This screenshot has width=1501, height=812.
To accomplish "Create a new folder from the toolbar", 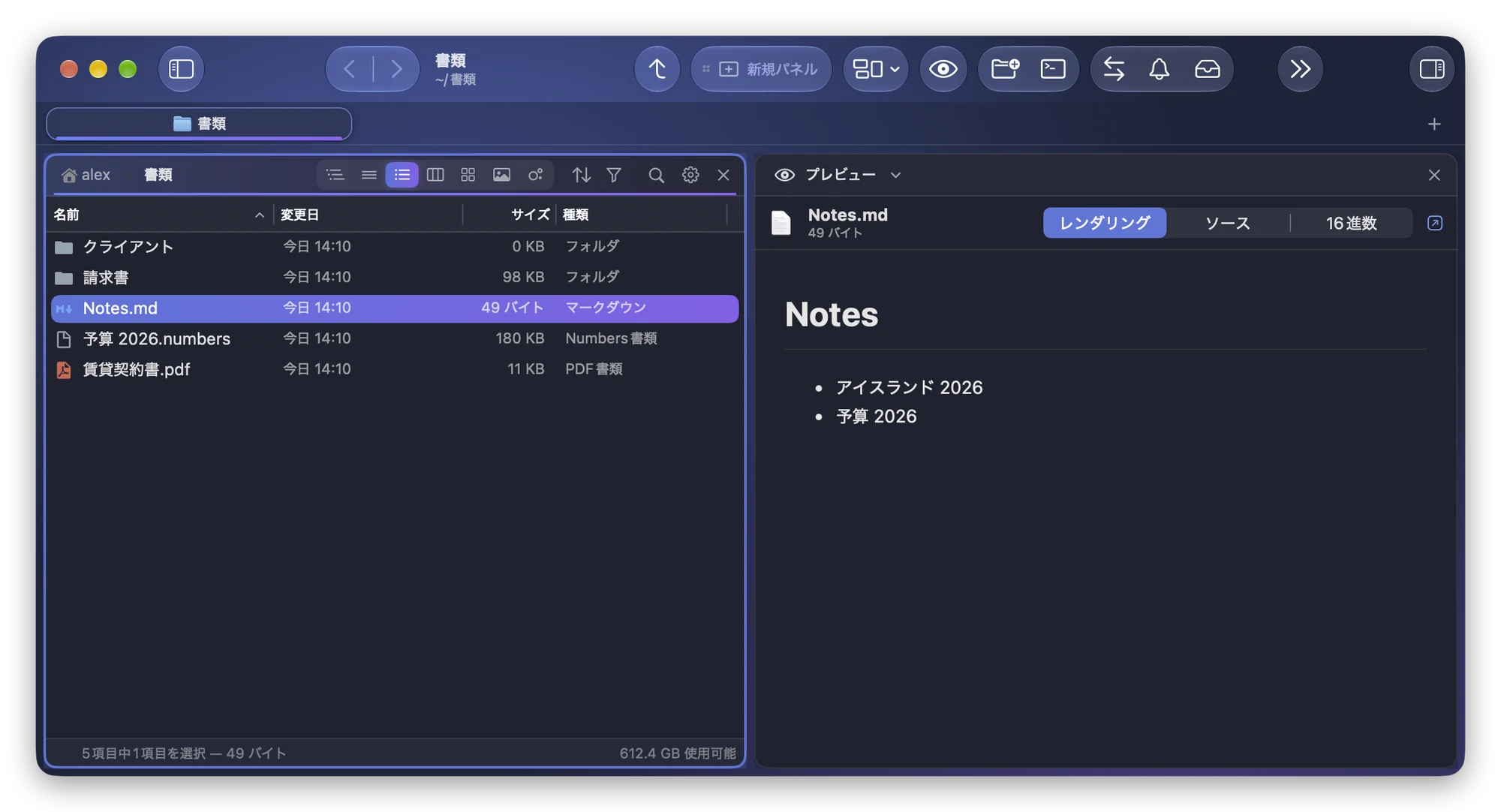I will point(1004,69).
